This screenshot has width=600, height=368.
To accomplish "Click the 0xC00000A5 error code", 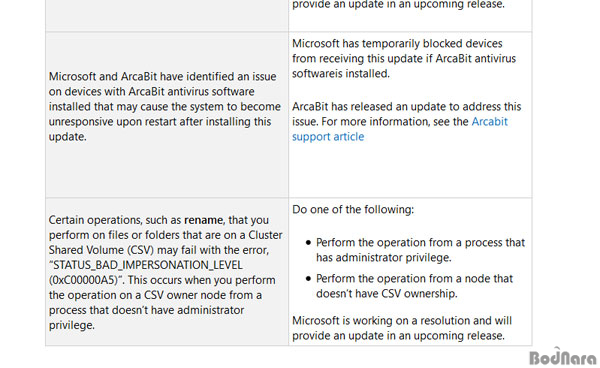I will coord(83,280).
